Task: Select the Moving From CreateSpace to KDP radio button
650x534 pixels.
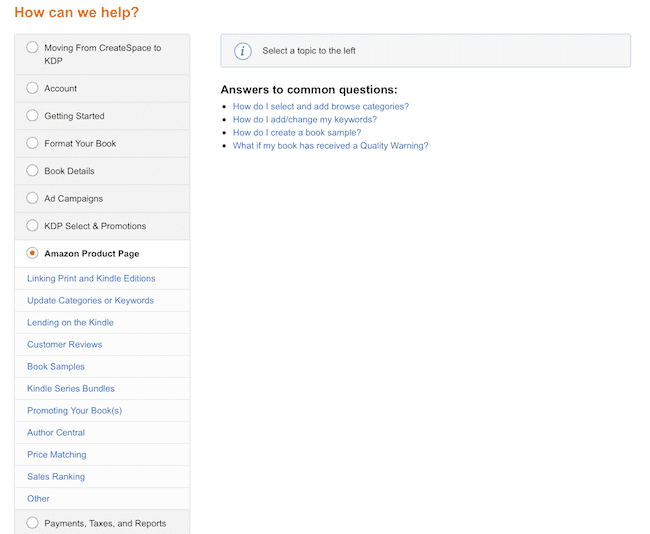Action: point(32,47)
